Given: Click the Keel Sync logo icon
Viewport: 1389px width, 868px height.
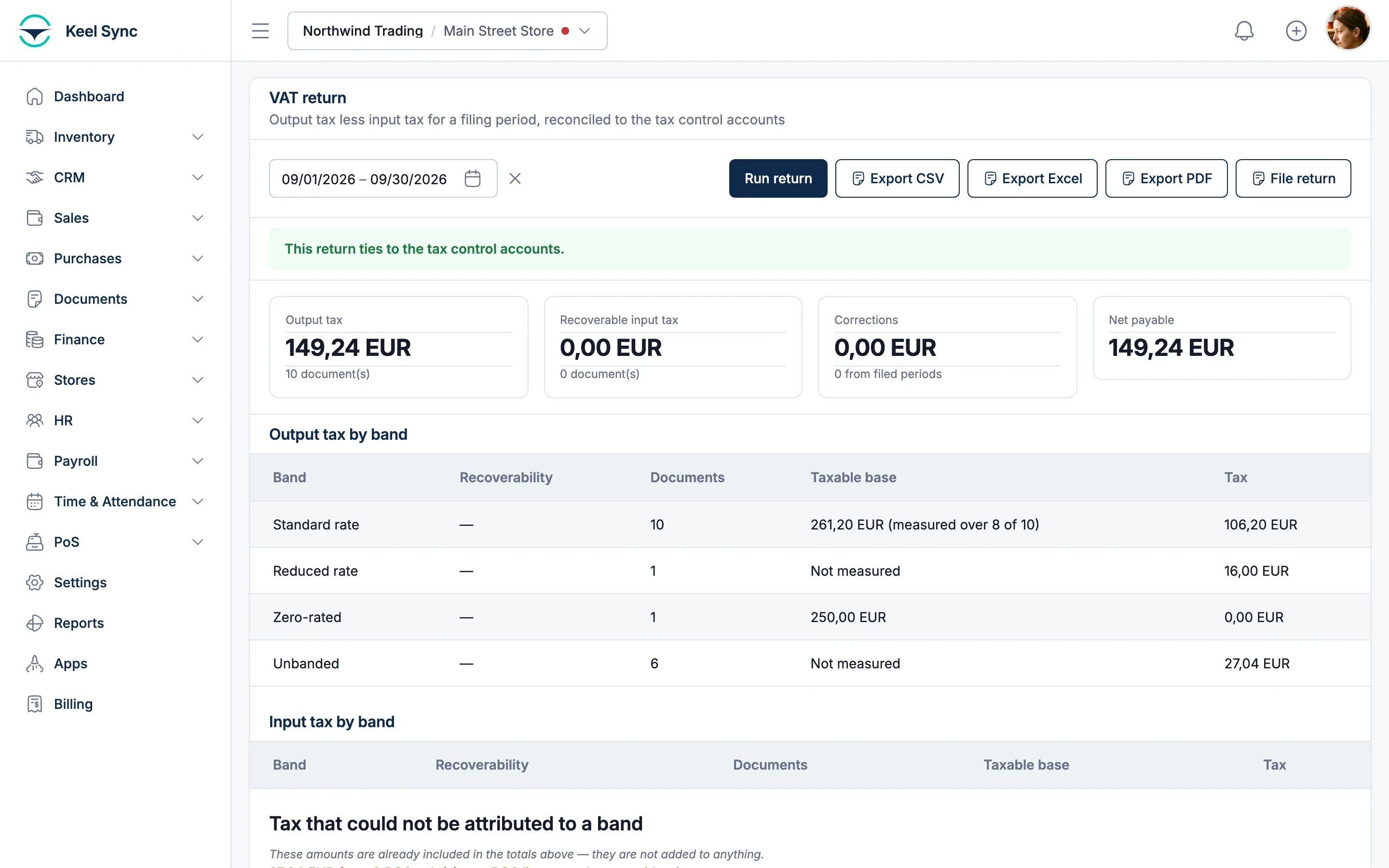Looking at the screenshot, I should pos(34,30).
